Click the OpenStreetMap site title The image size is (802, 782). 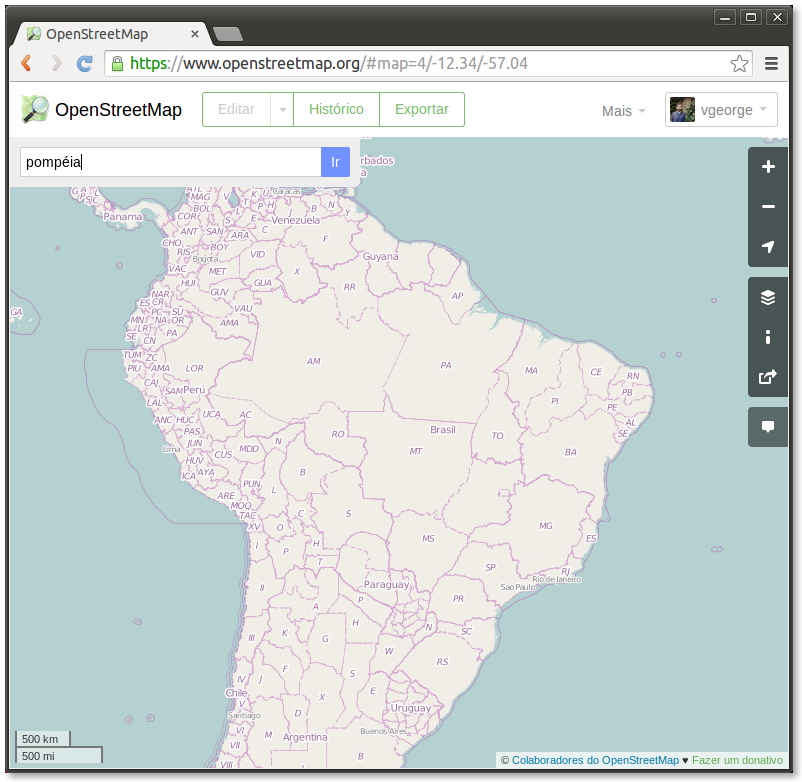pos(118,109)
